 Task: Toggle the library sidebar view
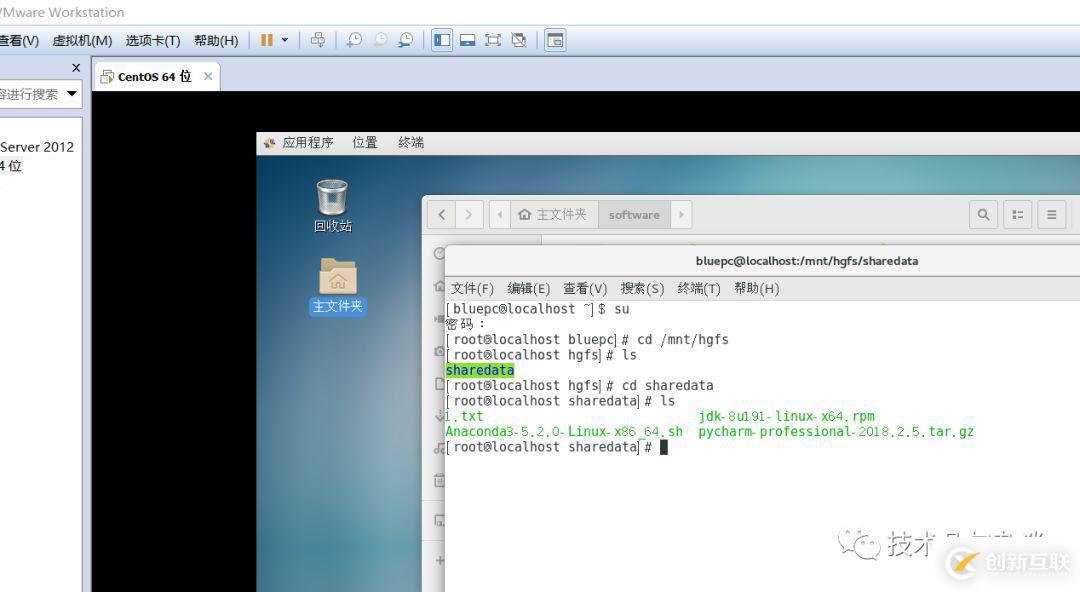442,40
